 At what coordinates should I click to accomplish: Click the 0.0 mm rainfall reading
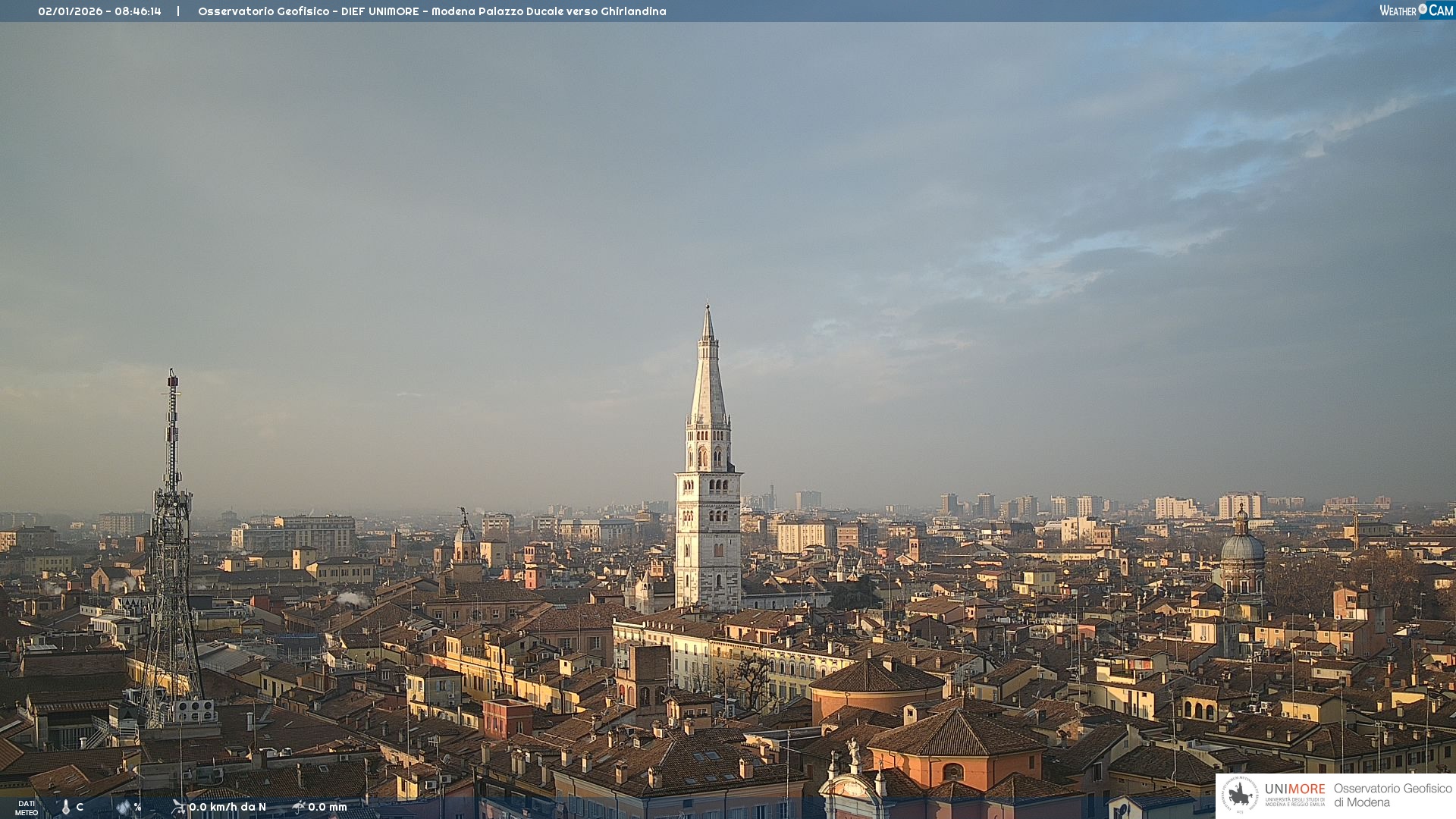pyautogui.click(x=327, y=807)
